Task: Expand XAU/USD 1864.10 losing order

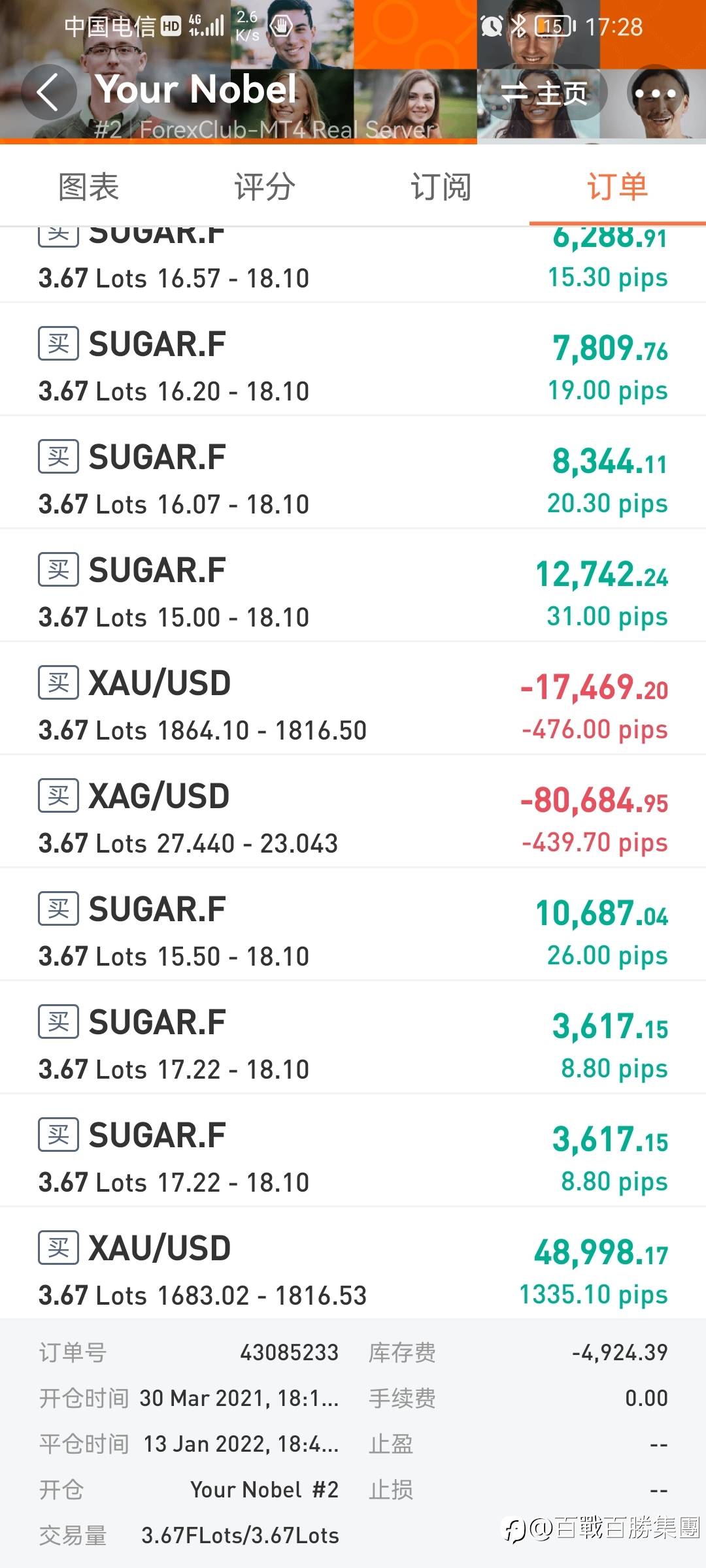Action: click(353, 705)
